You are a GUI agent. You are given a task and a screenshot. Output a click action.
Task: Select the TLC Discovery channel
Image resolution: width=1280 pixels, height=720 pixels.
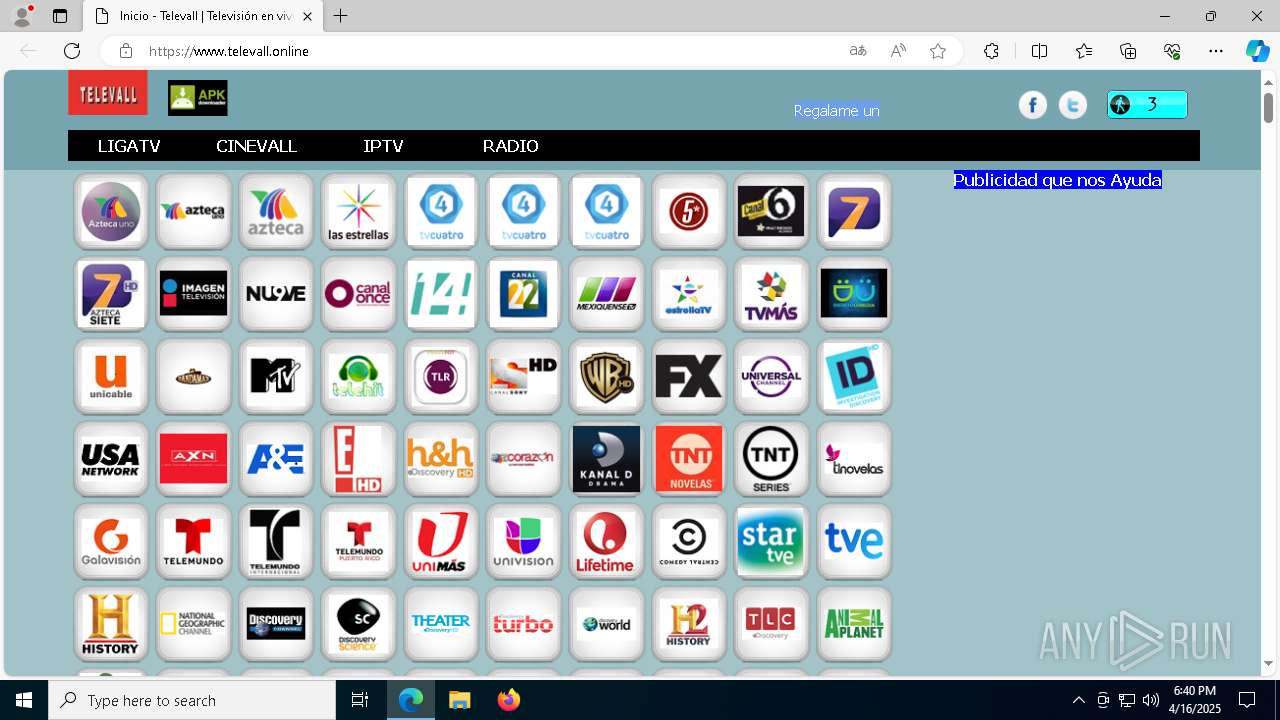pyautogui.click(x=771, y=624)
